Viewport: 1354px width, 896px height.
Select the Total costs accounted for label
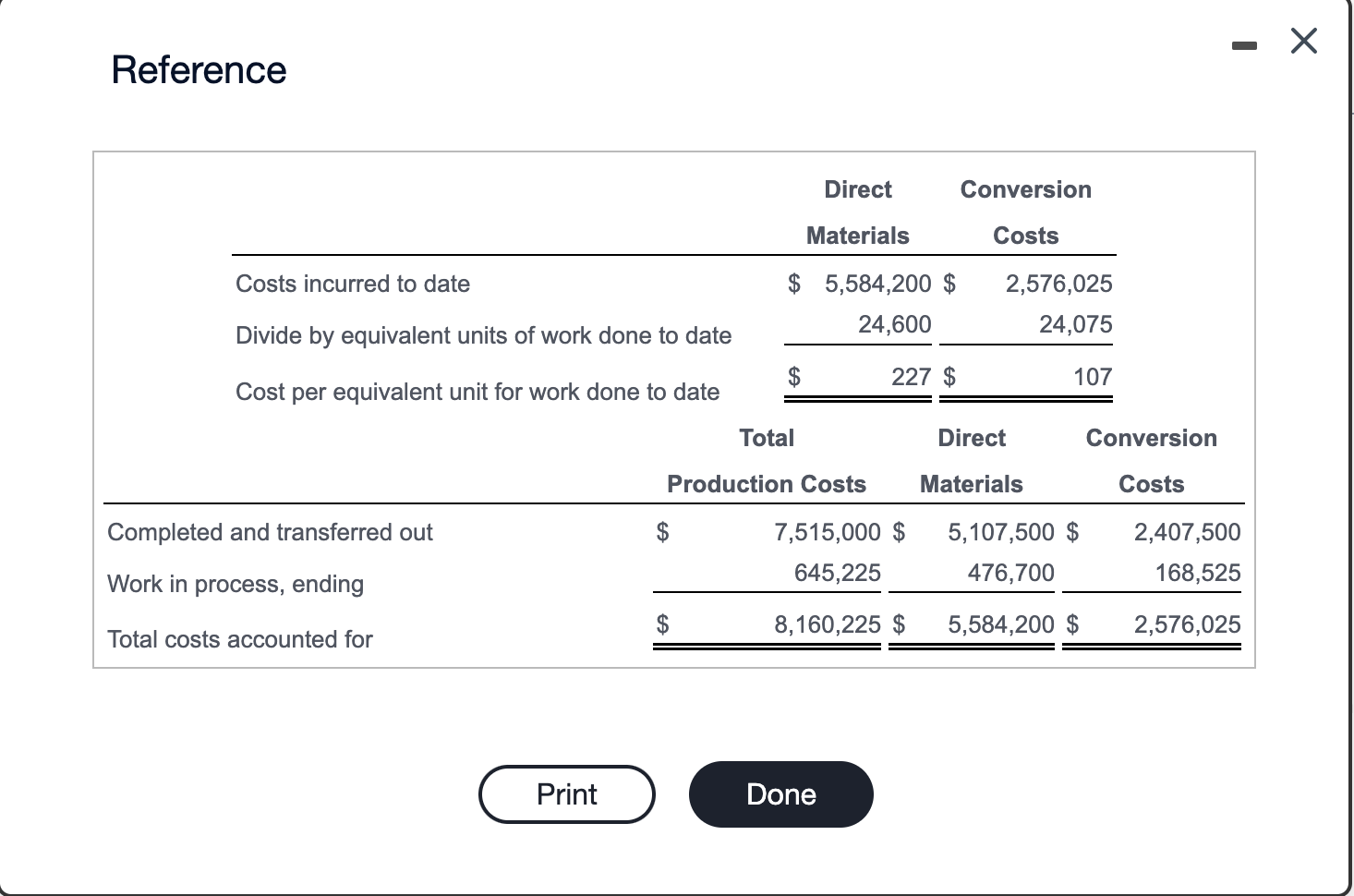click(239, 639)
